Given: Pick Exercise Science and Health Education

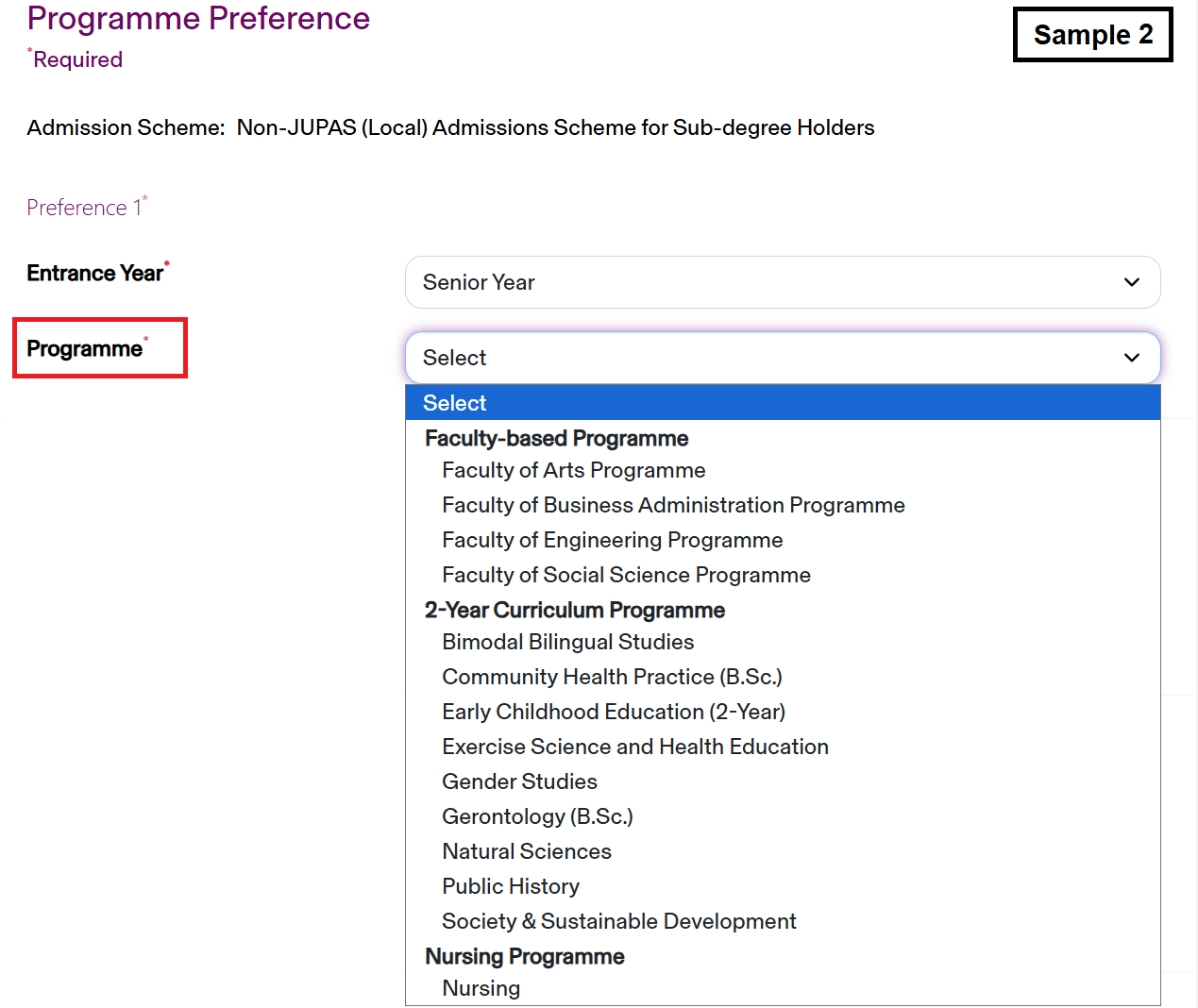Looking at the screenshot, I should click(634, 747).
